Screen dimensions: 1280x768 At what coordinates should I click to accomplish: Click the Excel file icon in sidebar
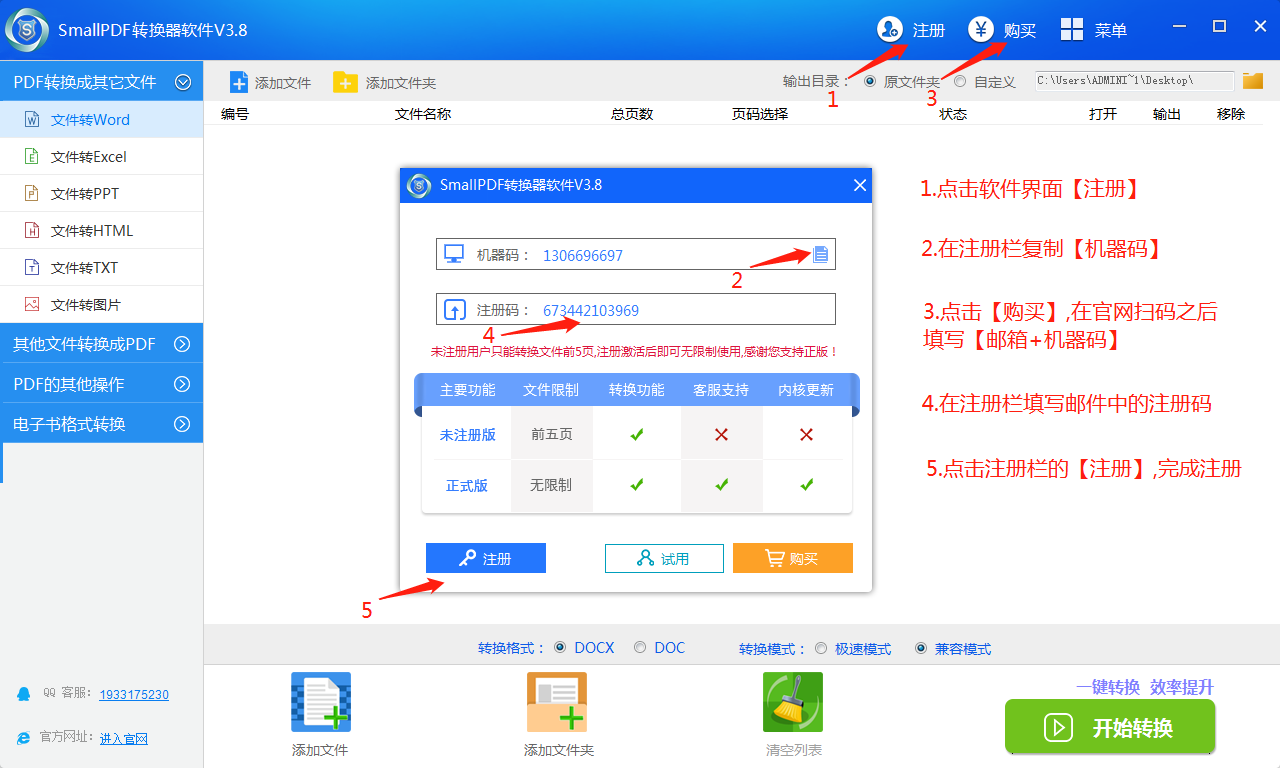[x=32, y=157]
